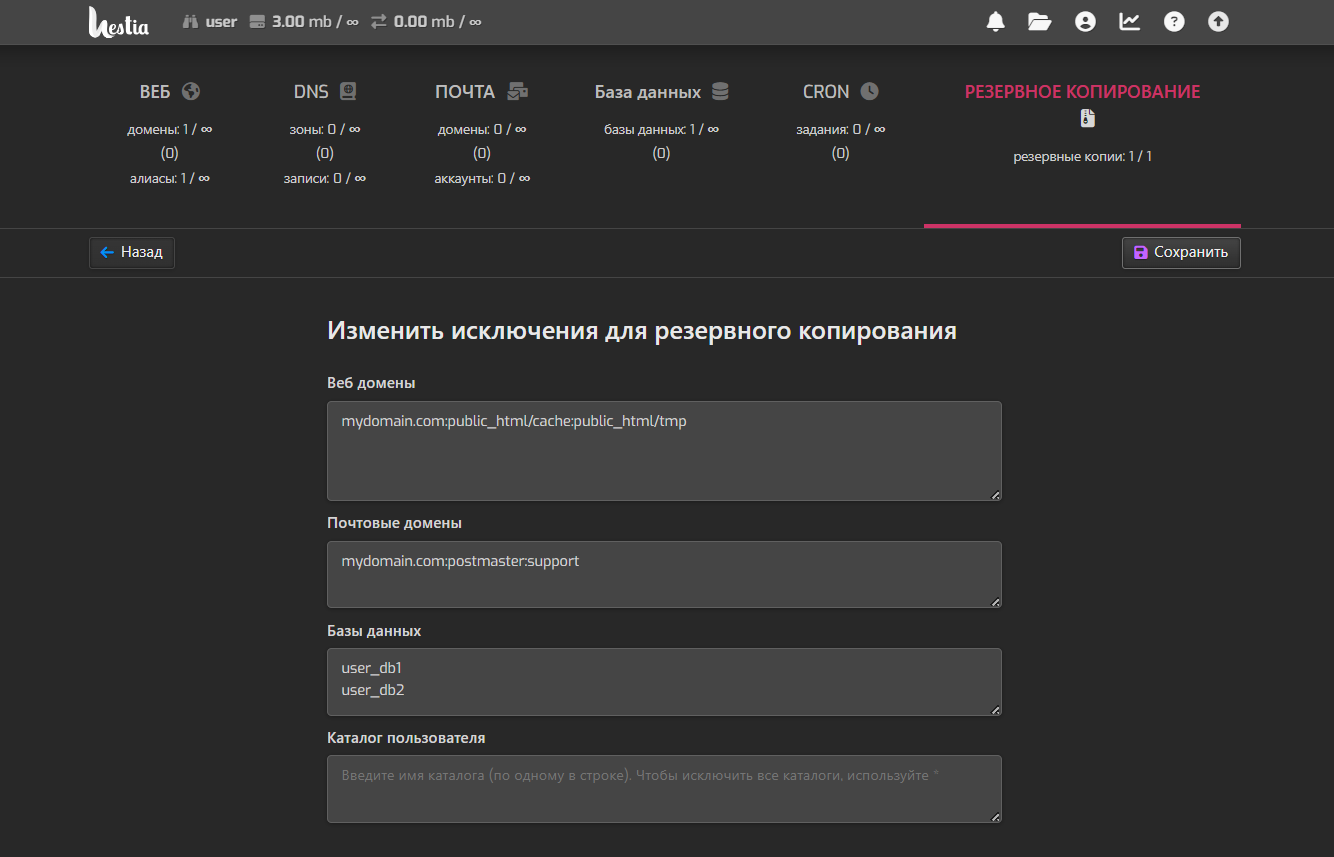Click the globe icon next to ВЕБ
Viewport: 1334px width, 857px height.
tap(191, 91)
